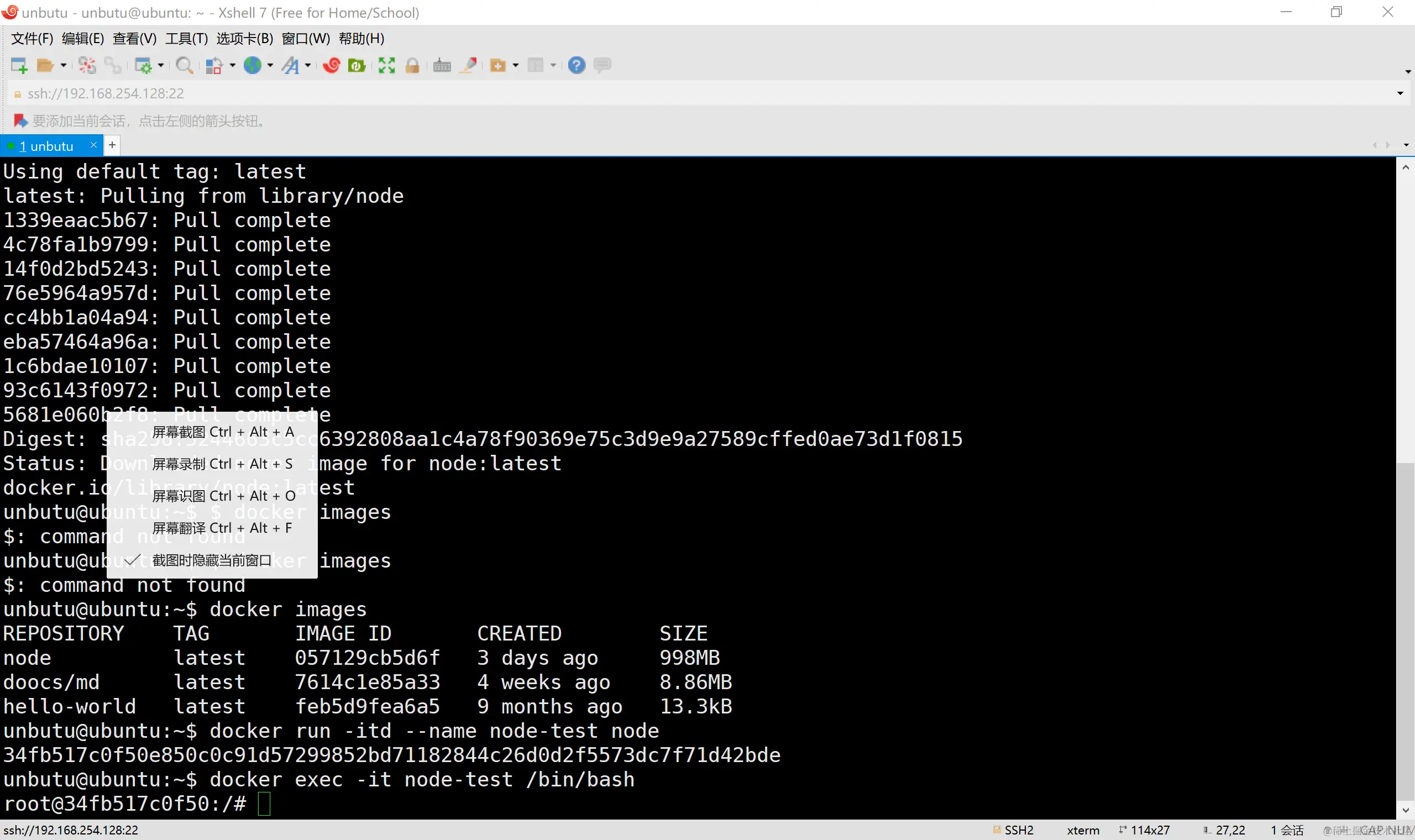
Task: Click the Open session folder icon
Action: [x=45, y=66]
